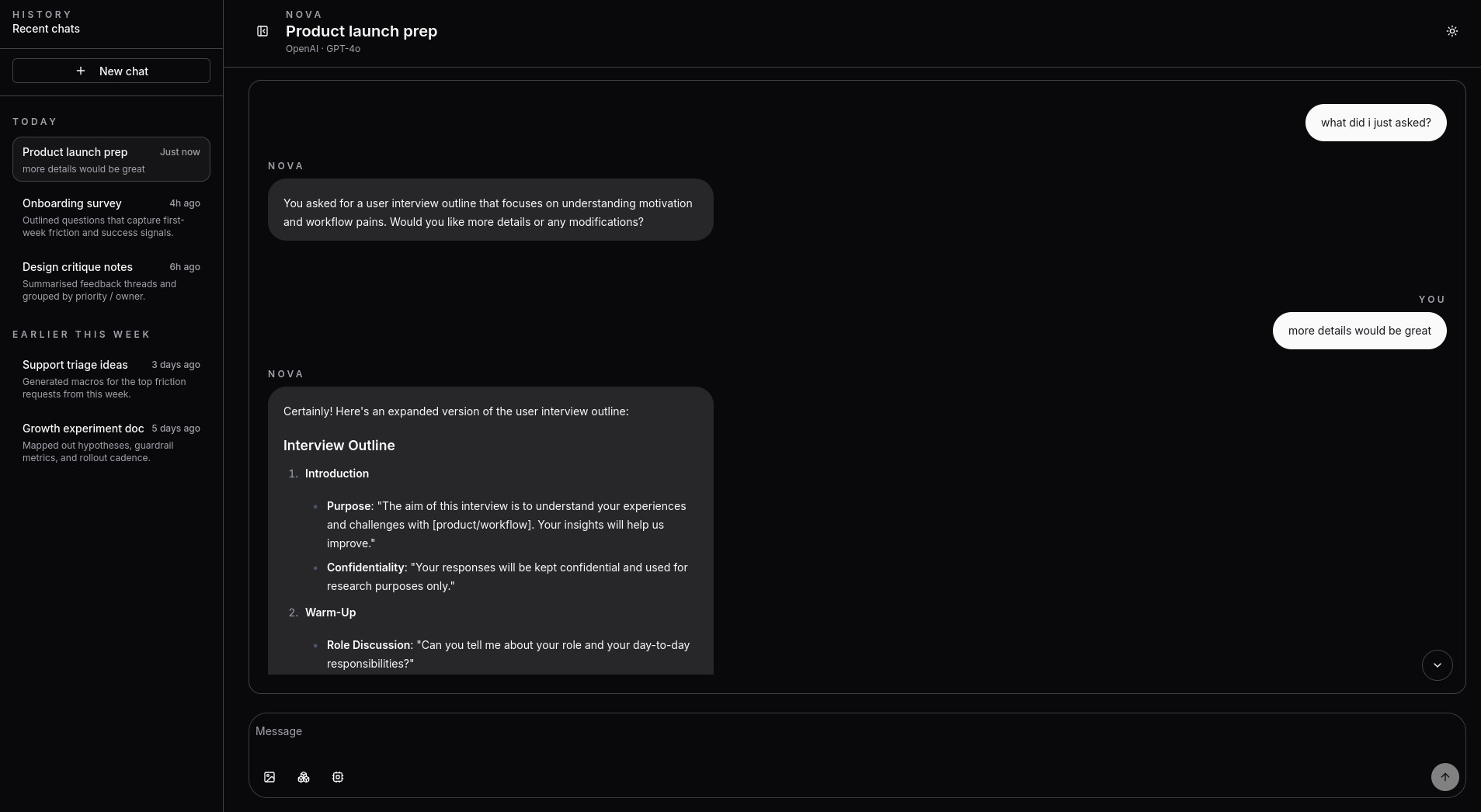Click the plus icon for new chat

(81, 71)
